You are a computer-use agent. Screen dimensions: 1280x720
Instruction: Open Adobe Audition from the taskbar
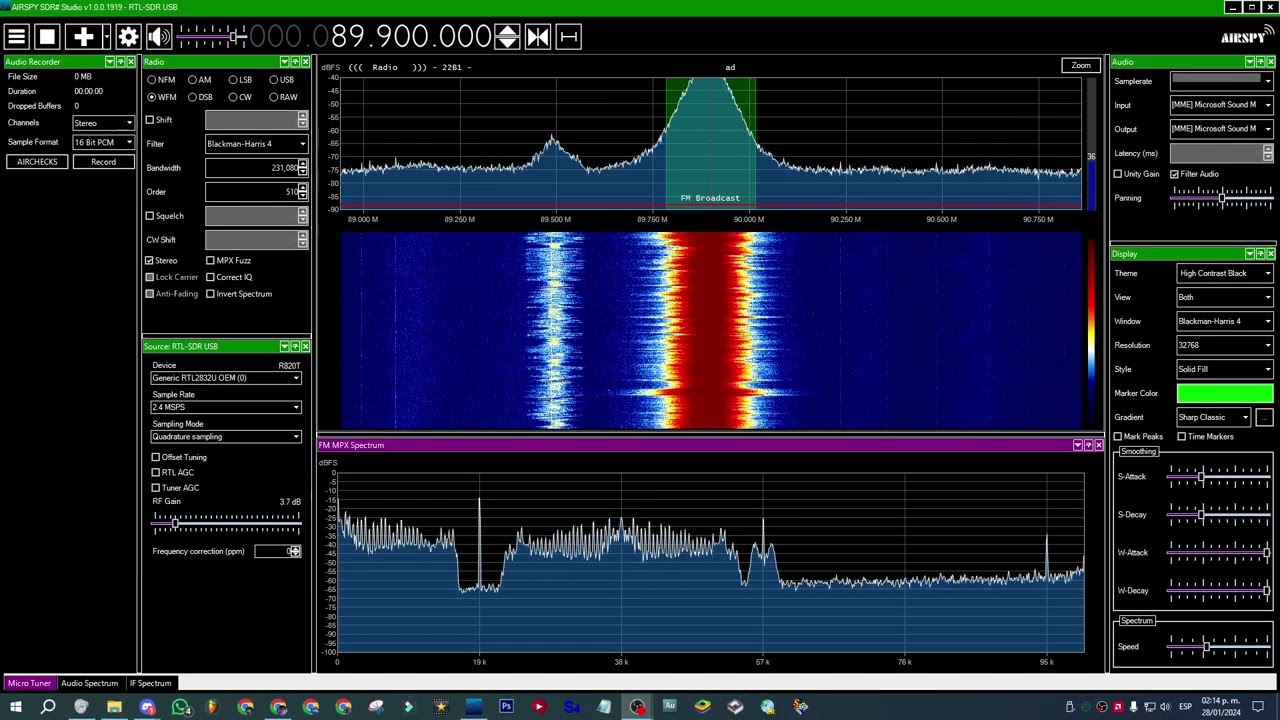pyautogui.click(x=669, y=707)
